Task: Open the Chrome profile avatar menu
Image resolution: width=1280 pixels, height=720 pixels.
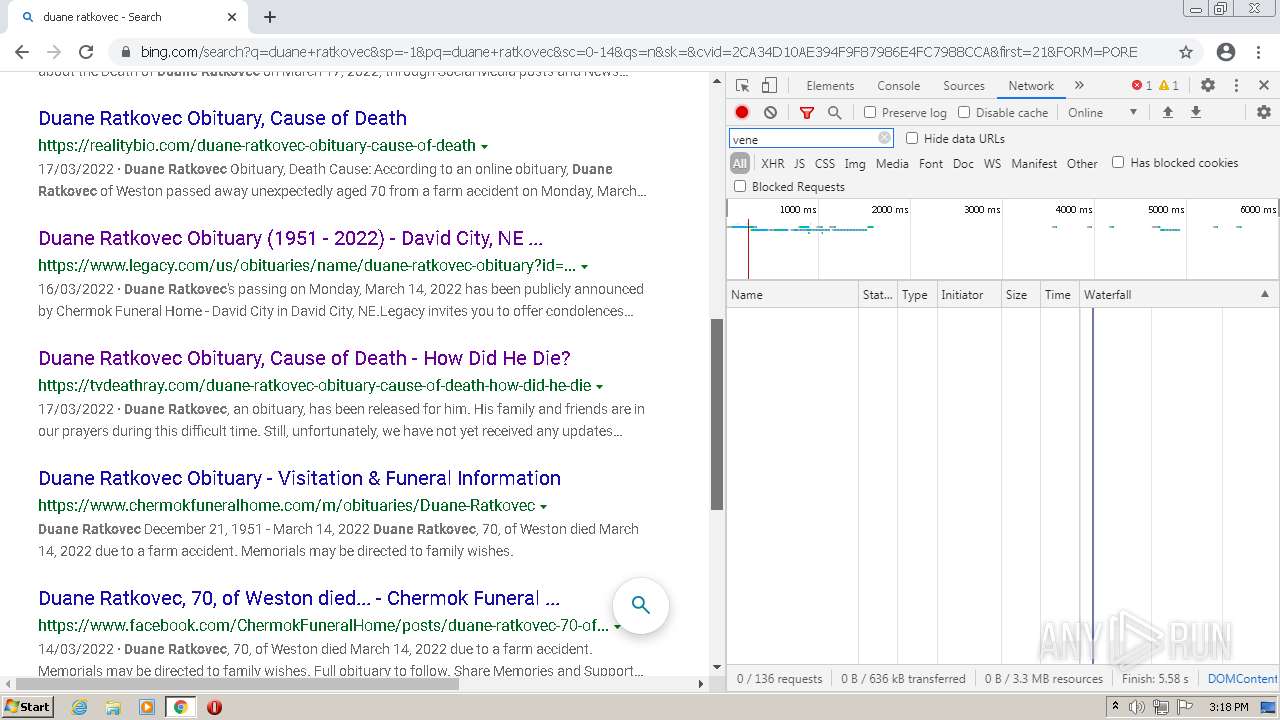Action: [x=1226, y=52]
